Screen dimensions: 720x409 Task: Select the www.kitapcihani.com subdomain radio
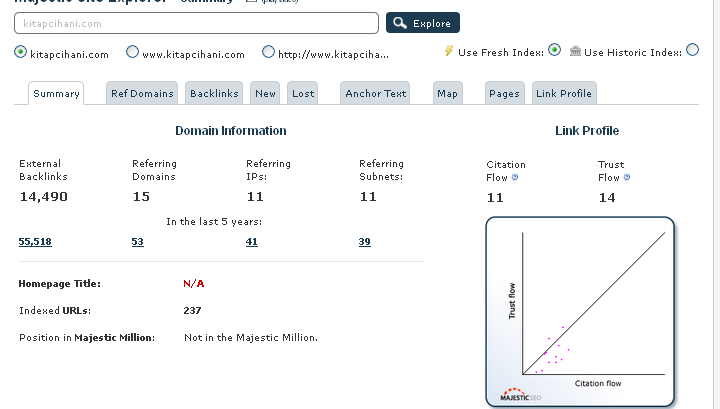(132, 52)
